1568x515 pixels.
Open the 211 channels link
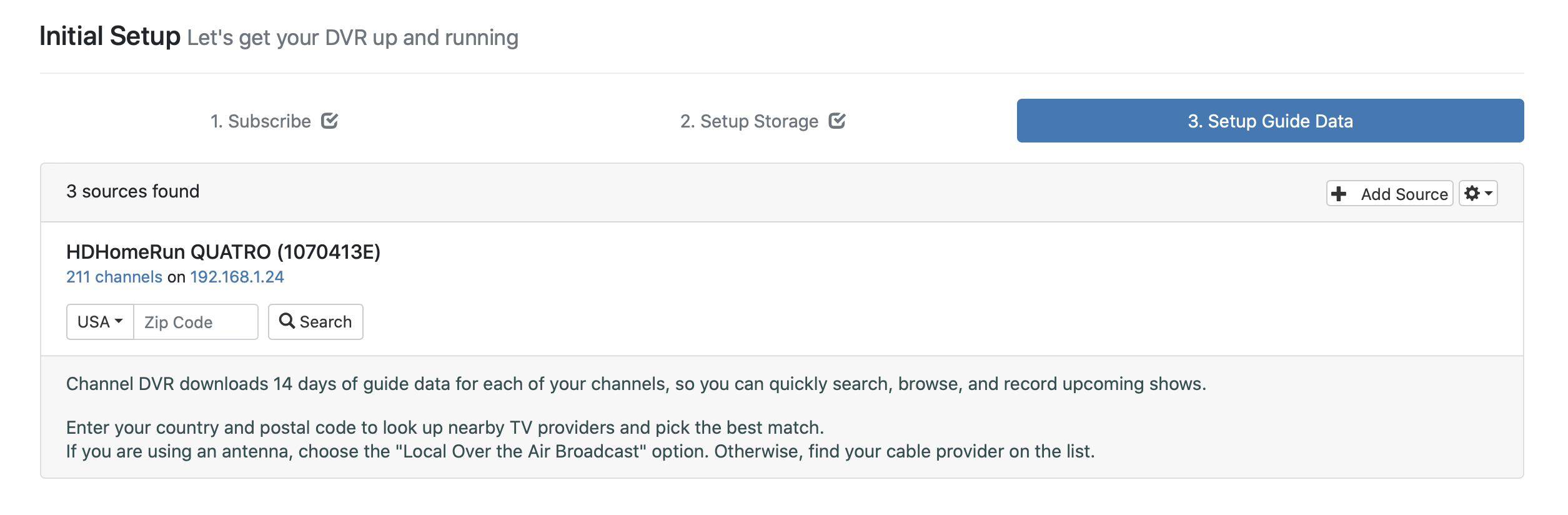click(114, 277)
